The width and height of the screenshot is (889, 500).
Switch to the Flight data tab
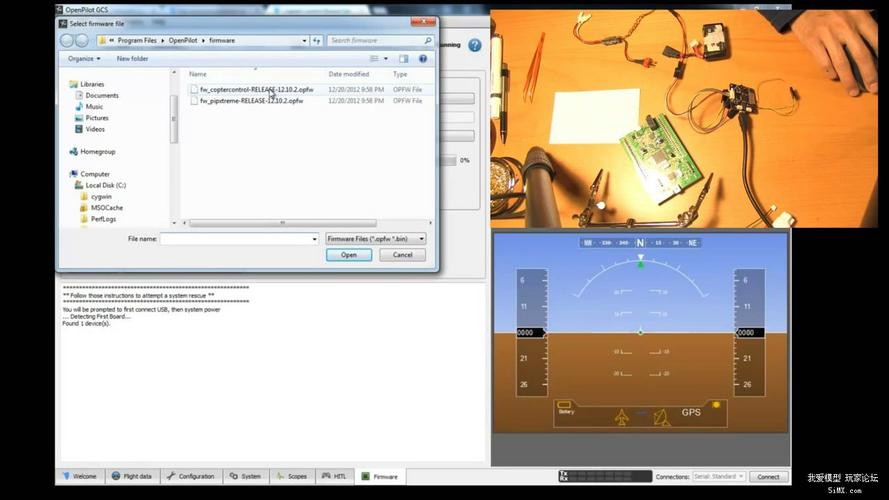click(133, 476)
